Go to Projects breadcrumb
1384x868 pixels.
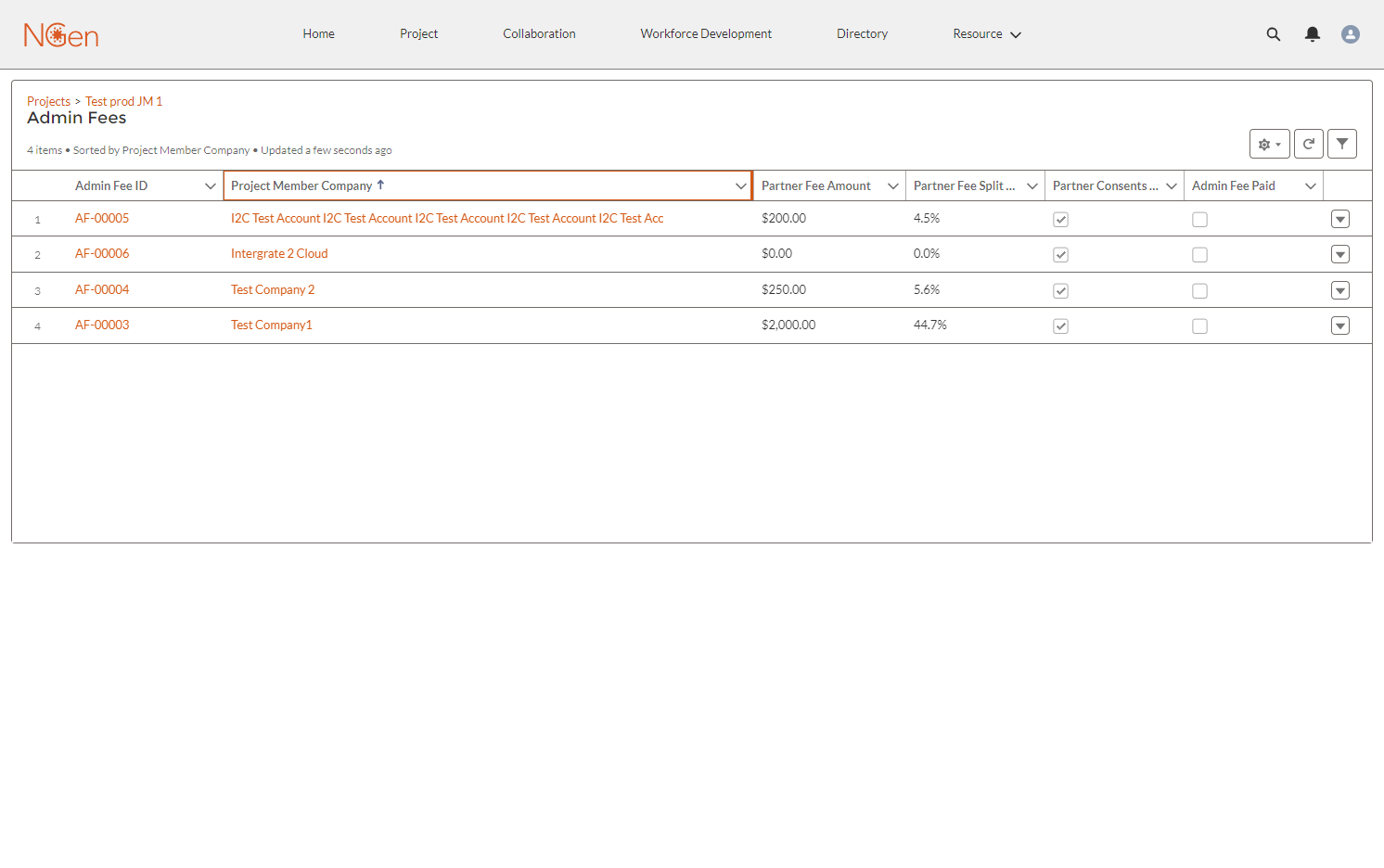(x=48, y=101)
